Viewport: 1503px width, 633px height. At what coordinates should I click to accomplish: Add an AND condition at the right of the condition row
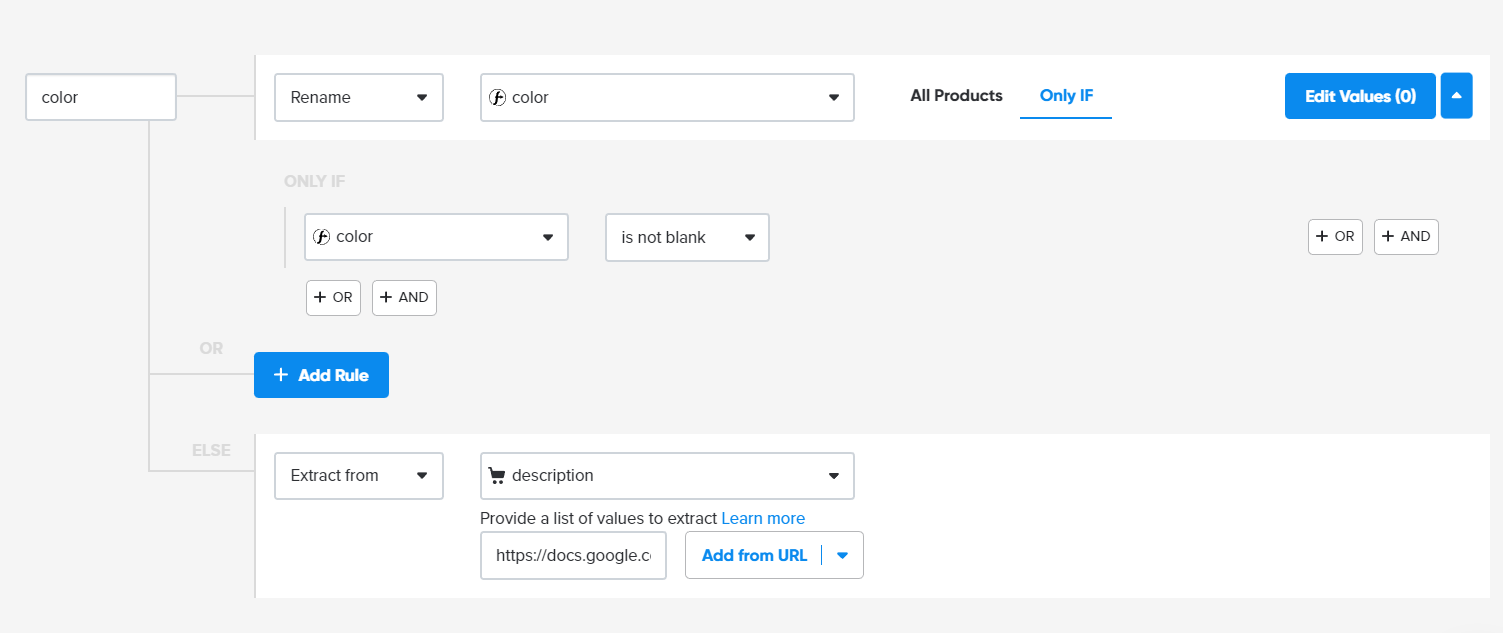pyautogui.click(x=1406, y=237)
